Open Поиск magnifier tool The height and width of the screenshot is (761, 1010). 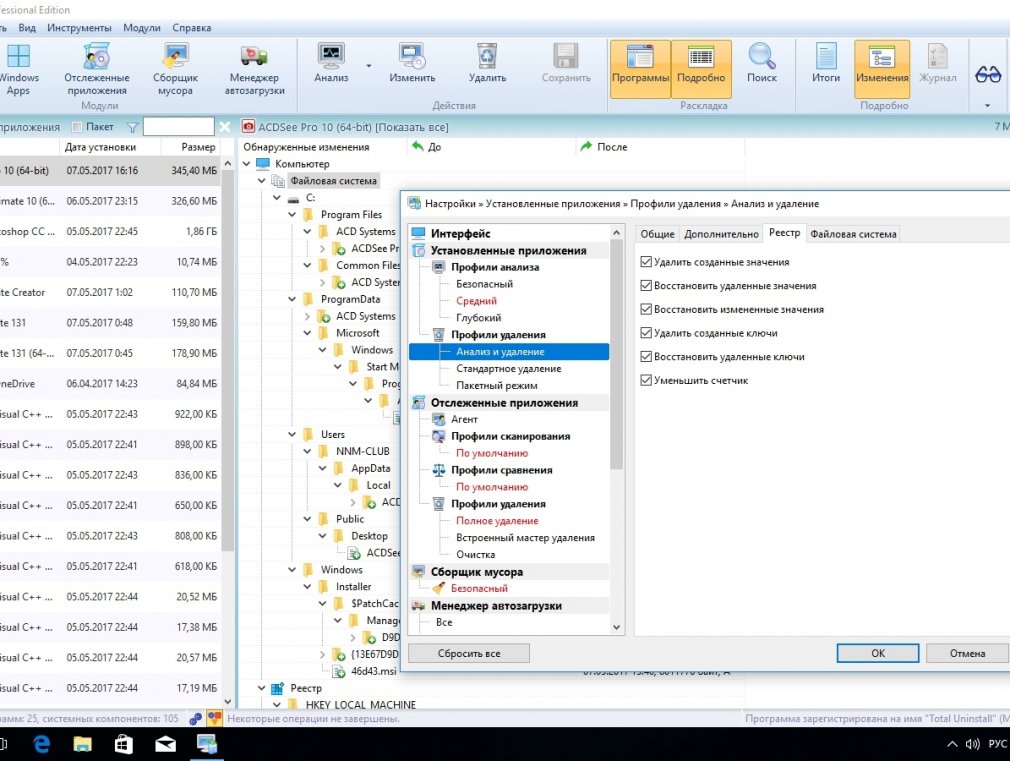pos(762,63)
